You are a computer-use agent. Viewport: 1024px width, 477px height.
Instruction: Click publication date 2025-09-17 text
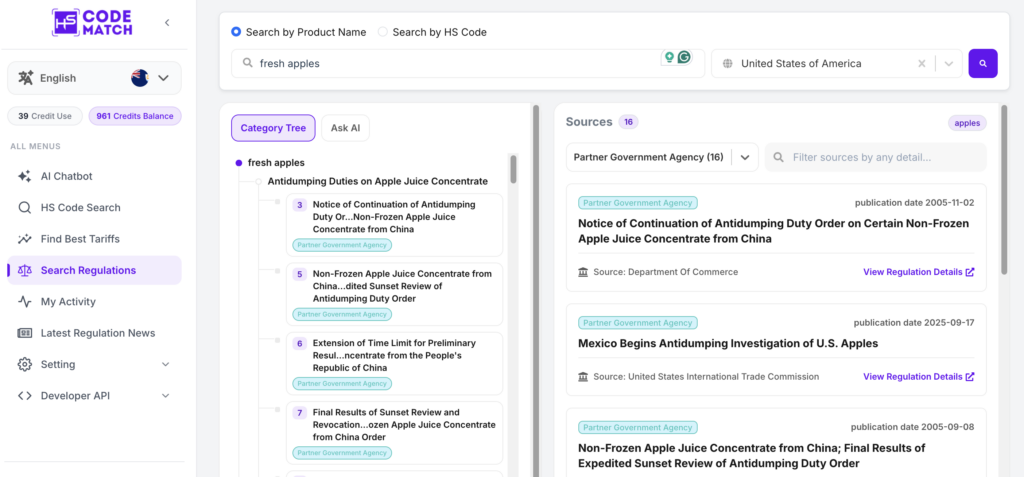[x=914, y=323]
